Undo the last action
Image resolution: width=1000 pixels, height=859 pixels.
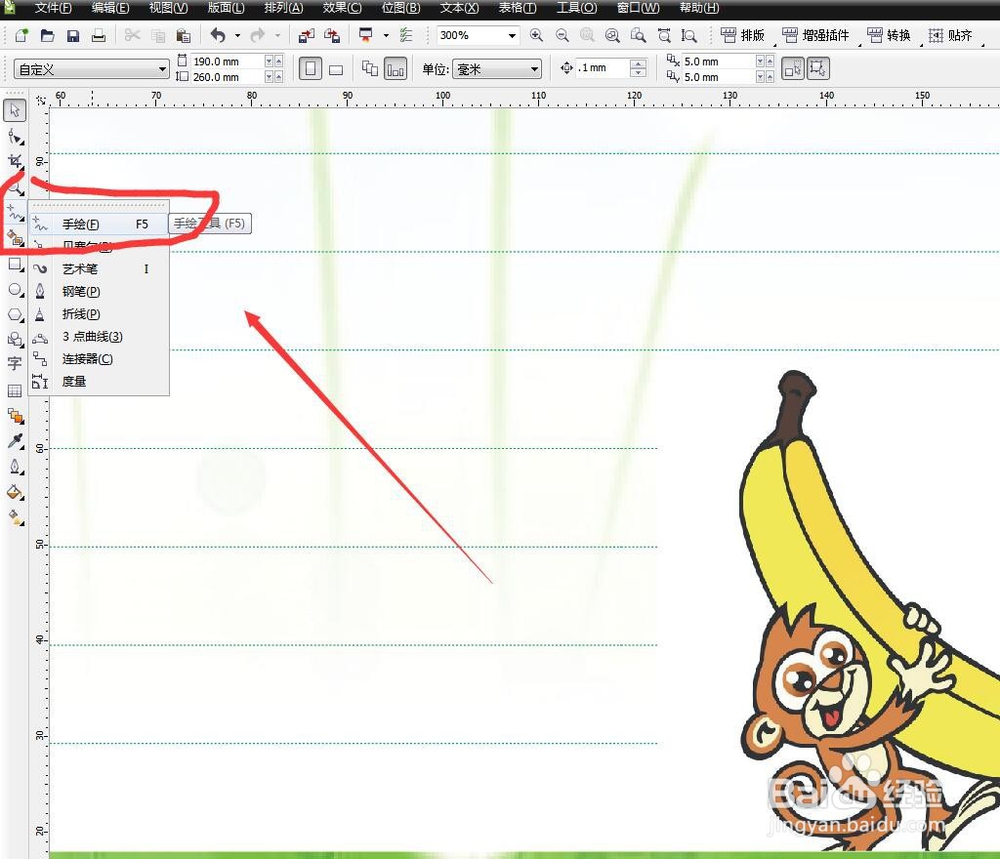tap(218, 35)
